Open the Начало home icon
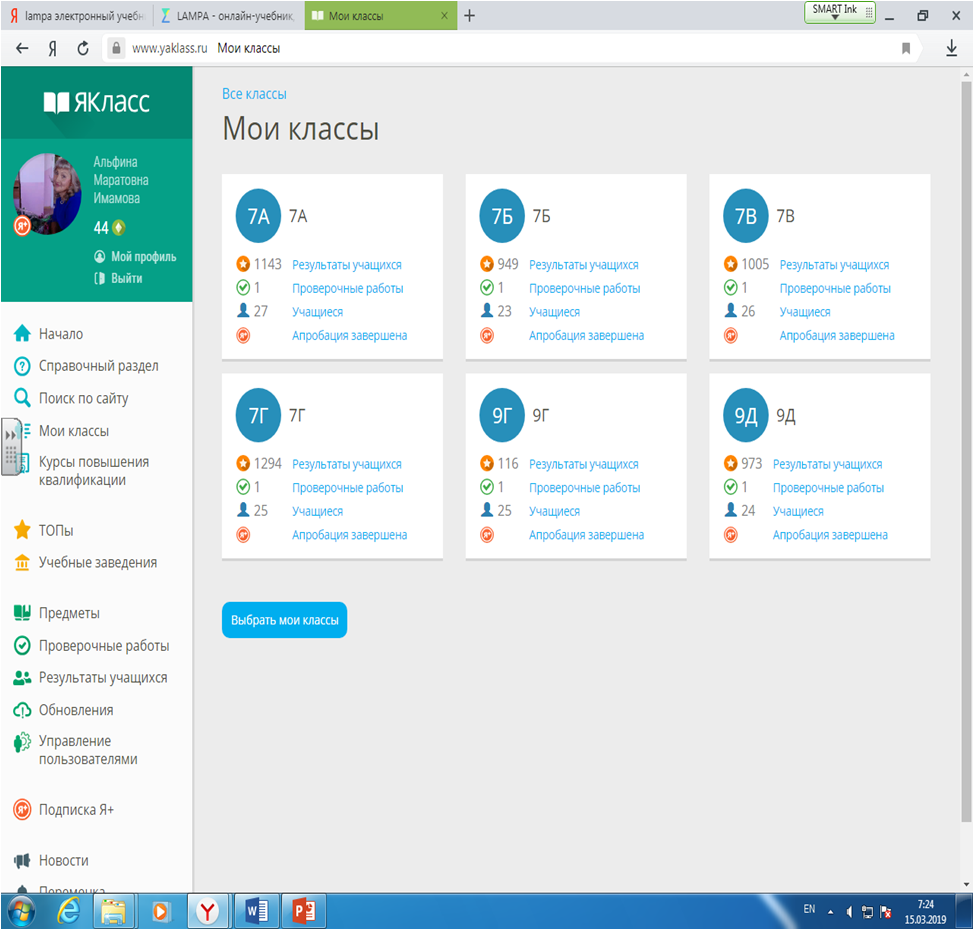This screenshot has height=930, width=974. click(x=22, y=334)
